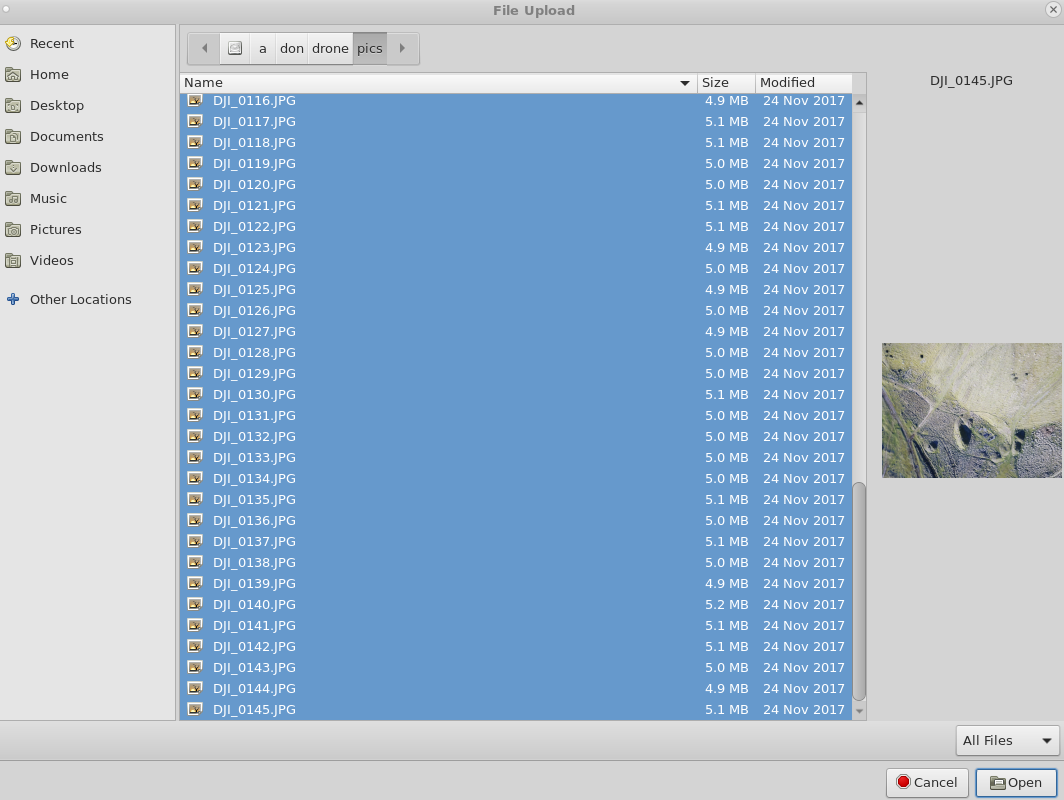Click the Name column dropdown arrow

(685, 84)
